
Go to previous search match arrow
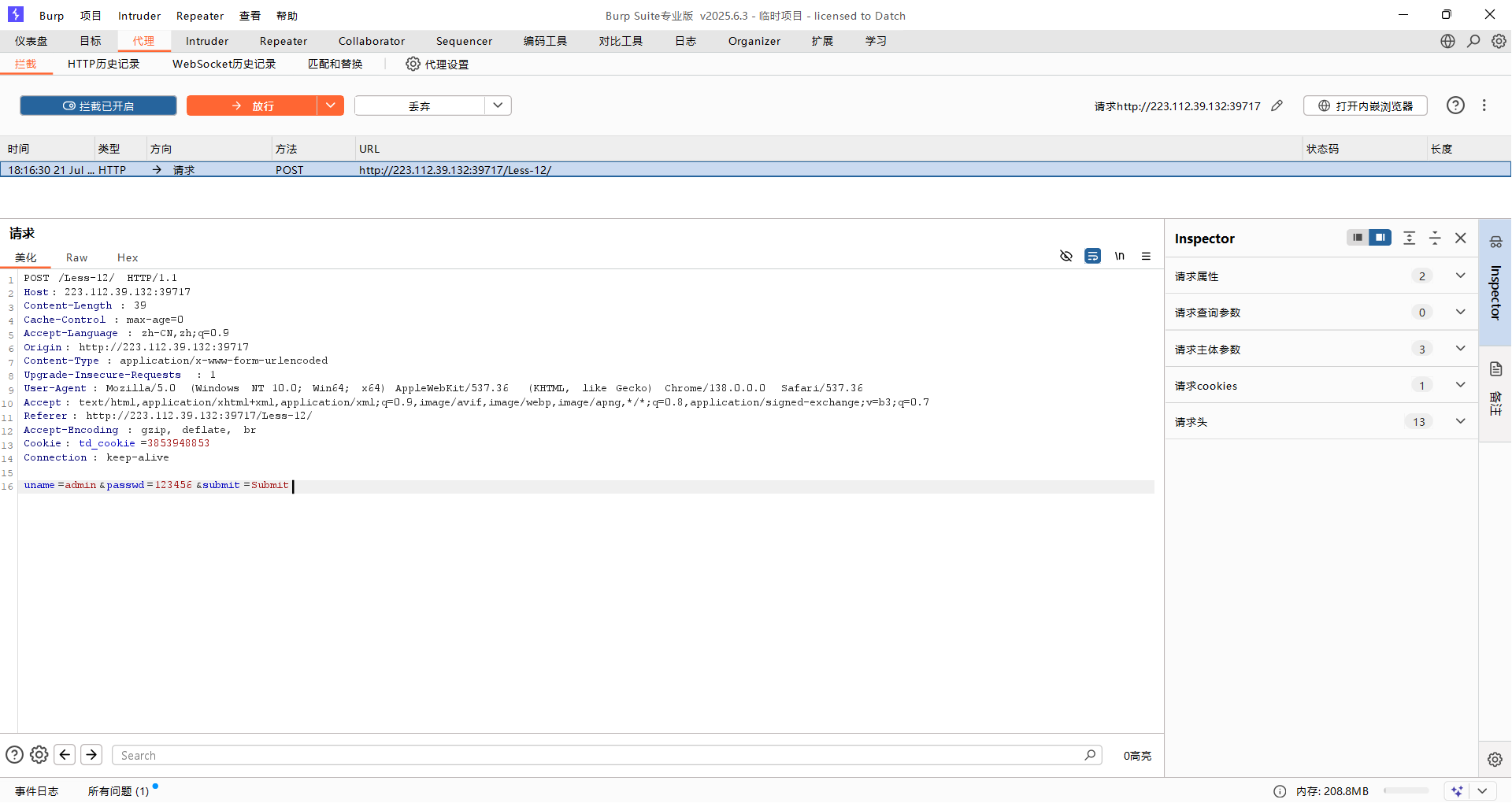pyautogui.click(x=65, y=754)
